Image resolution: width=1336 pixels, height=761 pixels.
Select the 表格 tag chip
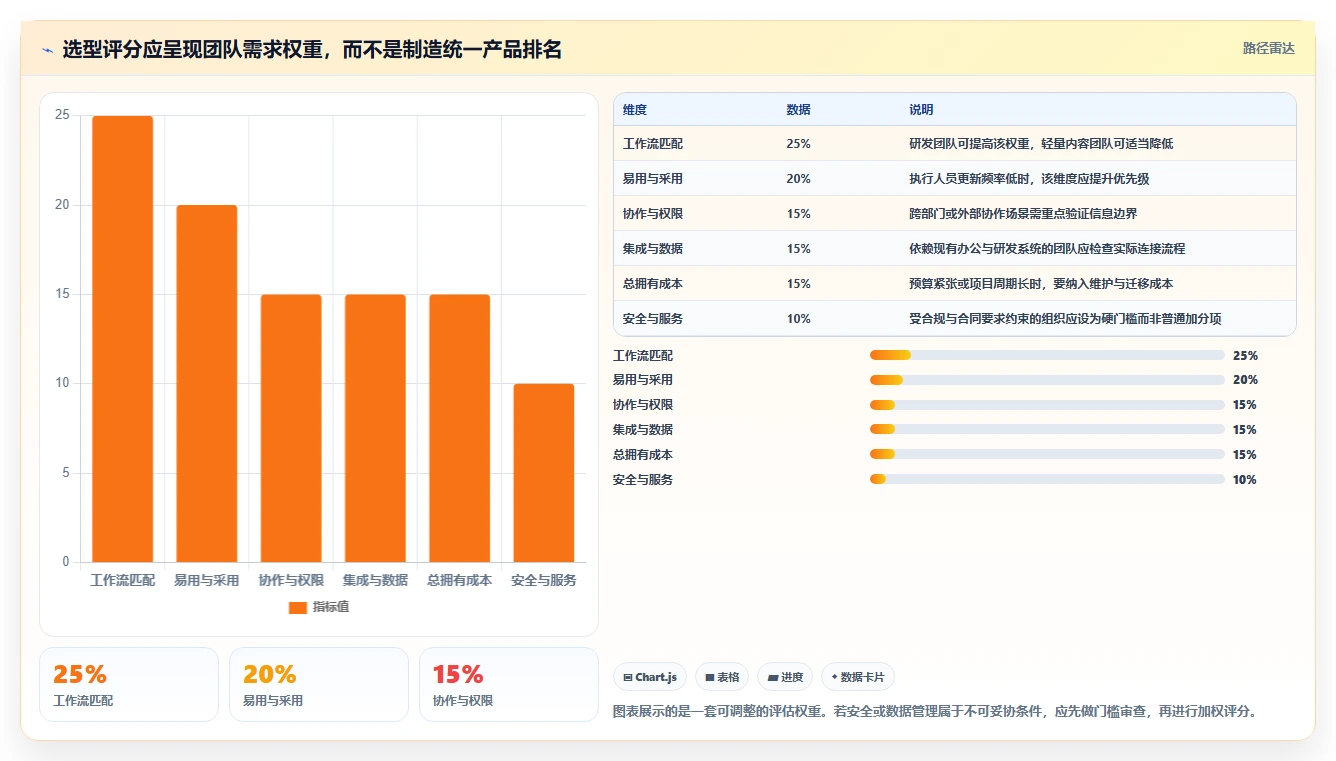pos(722,677)
